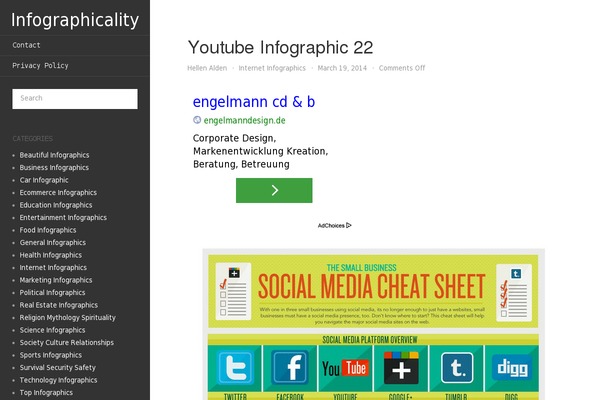This screenshot has height=400, width=600.
Task: Click the Facebook f icon in infographic
Action: [290, 368]
